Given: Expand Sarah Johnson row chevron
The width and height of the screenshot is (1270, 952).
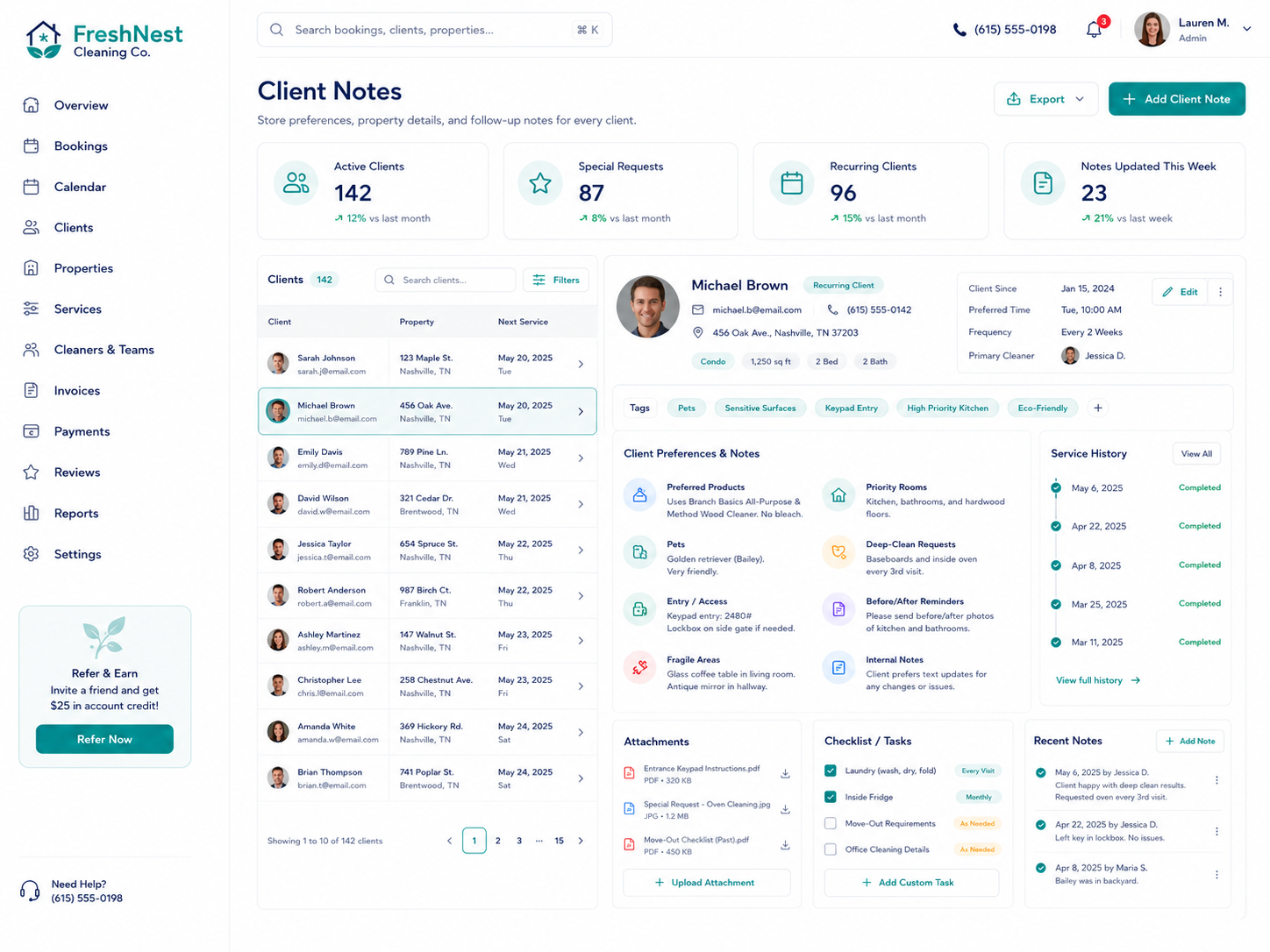Looking at the screenshot, I should tap(581, 364).
